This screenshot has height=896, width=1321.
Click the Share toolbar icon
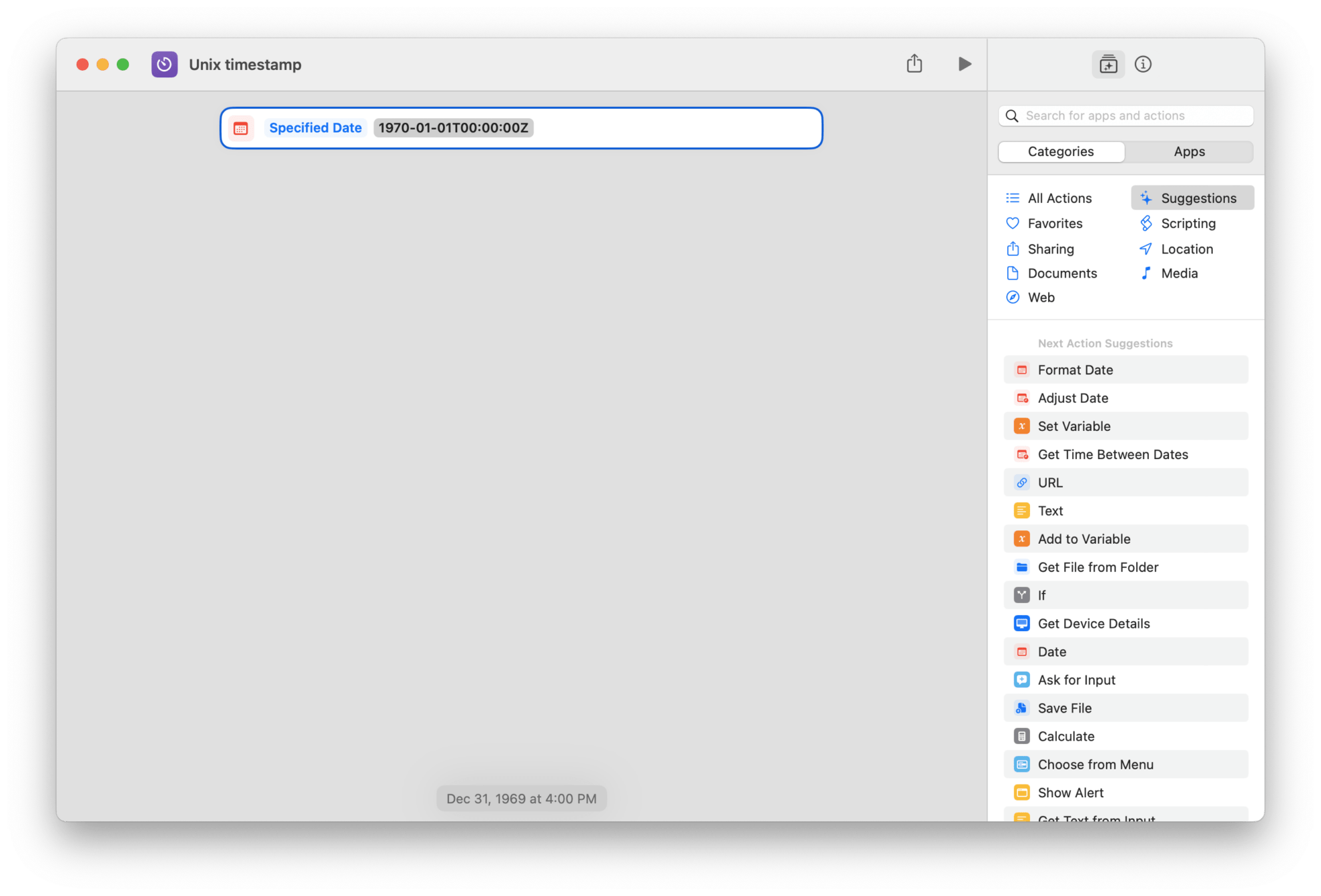[x=914, y=63]
